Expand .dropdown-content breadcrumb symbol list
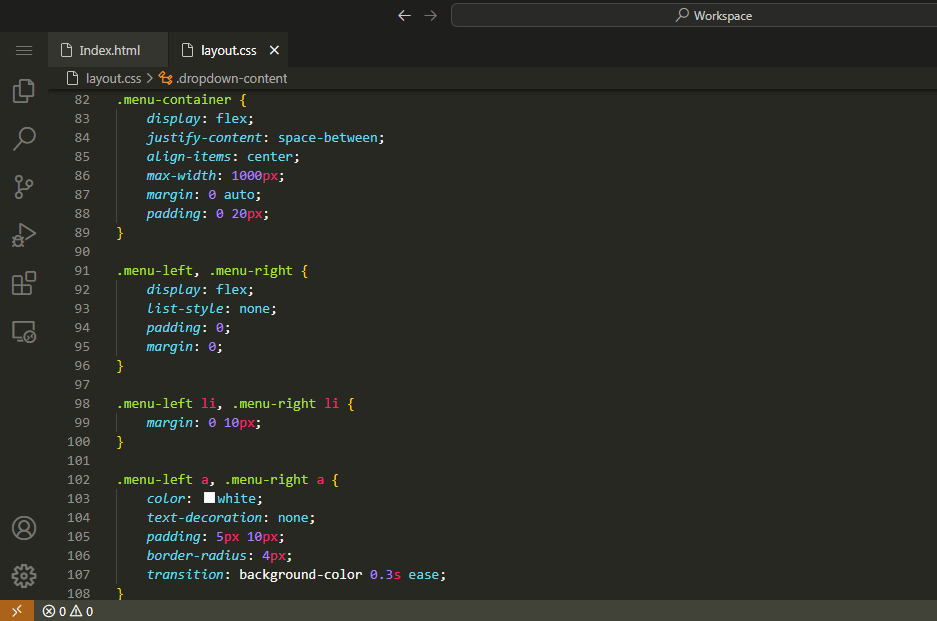Viewport: 937px width, 621px height. click(230, 78)
